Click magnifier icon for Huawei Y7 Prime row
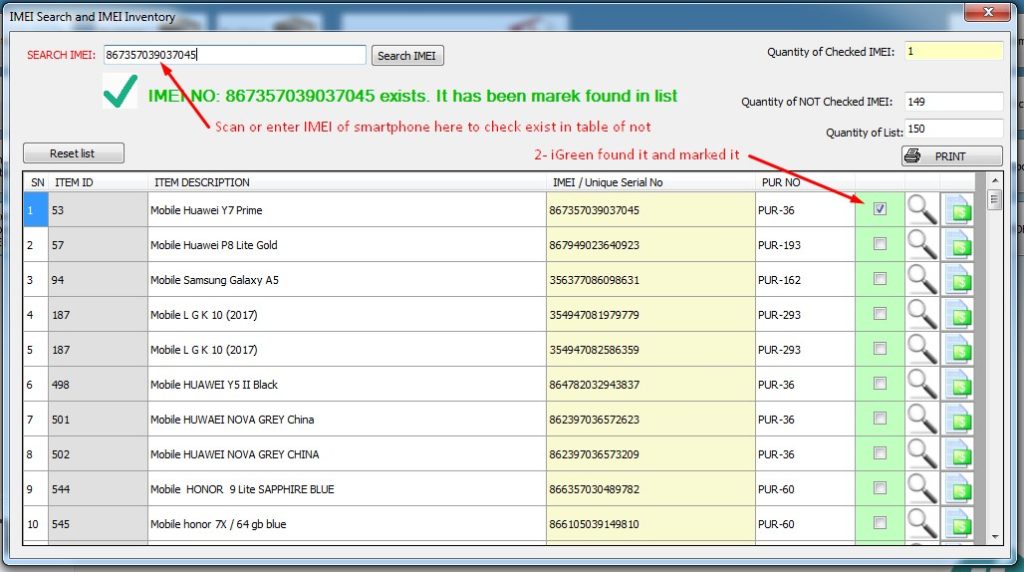The width and height of the screenshot is (1024, 572). (922, 210)
